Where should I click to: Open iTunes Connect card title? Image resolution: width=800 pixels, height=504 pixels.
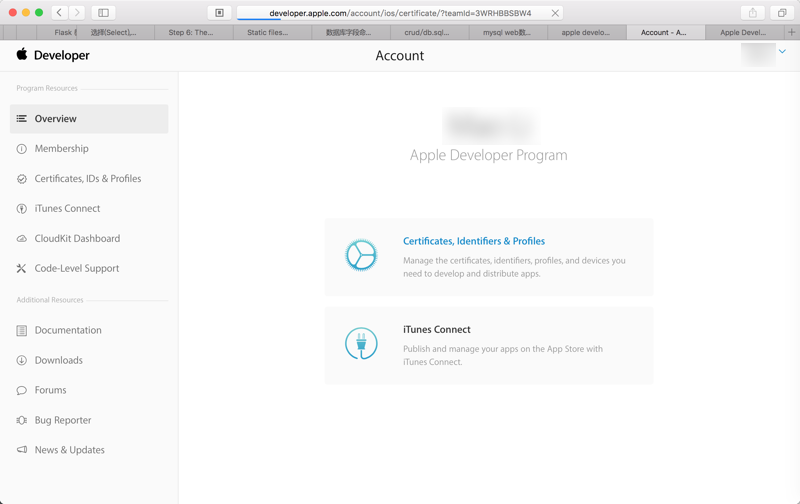pos(437,330)
